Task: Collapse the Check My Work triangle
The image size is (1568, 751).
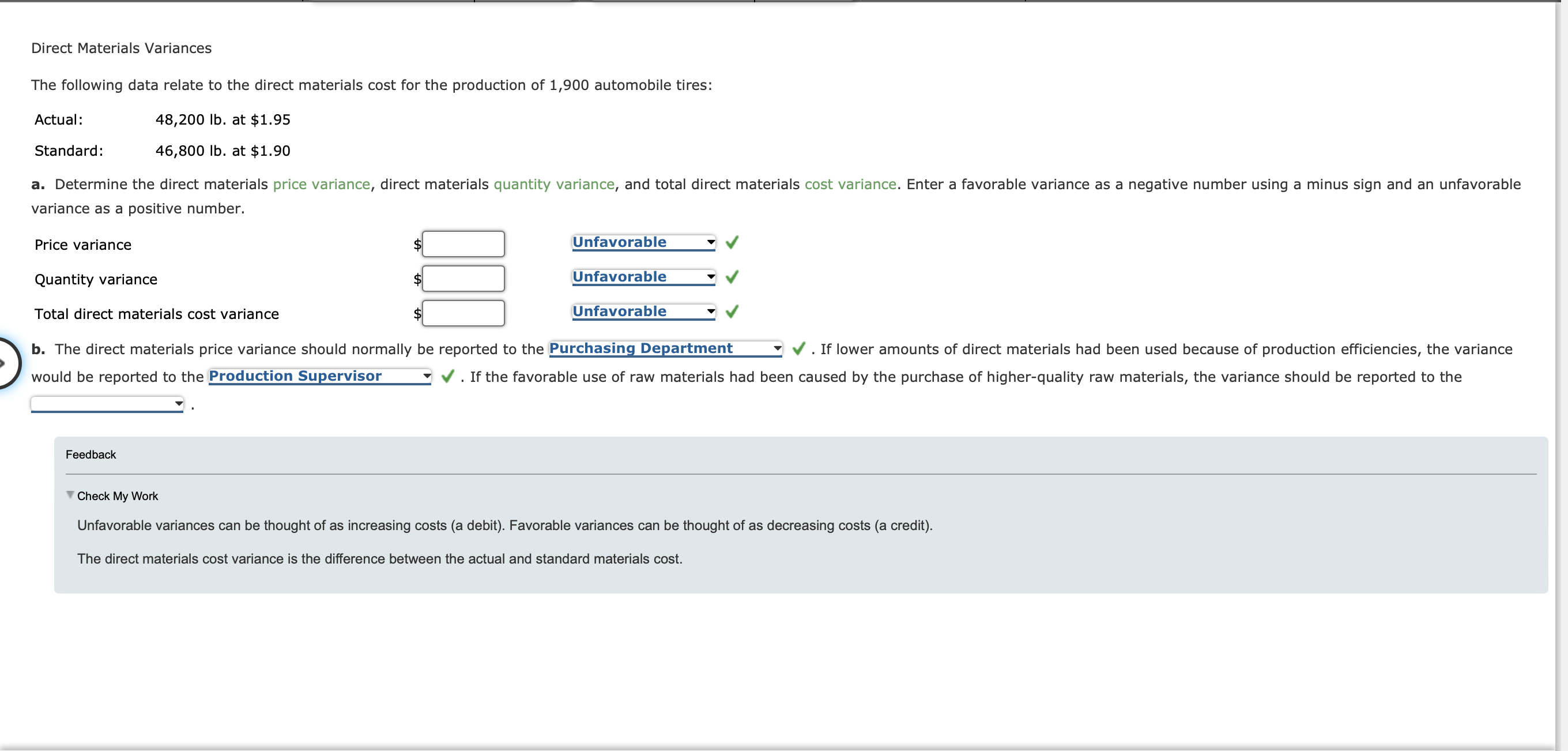Action: click(x=70, y=495)
